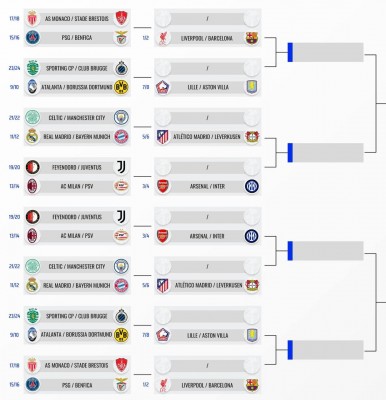
Task: Click the 17/18 seed label beside the topmost AS Monaco
Action: [x=14, y=19]
